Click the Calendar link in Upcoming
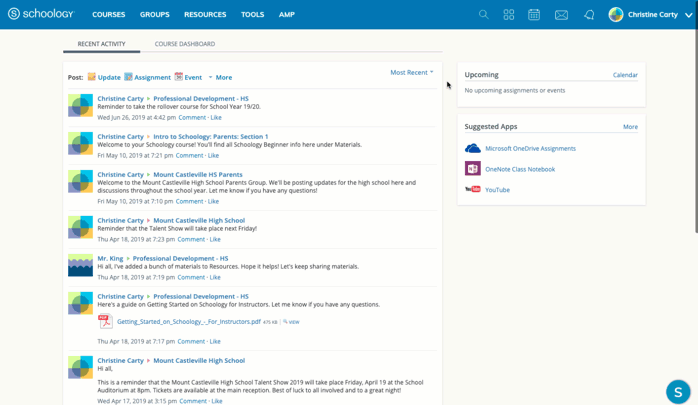 pos(625,75)
